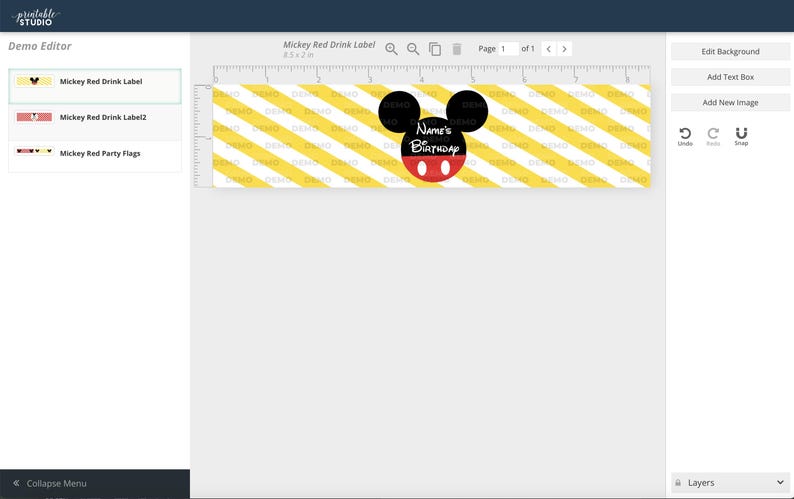Click the Mickey head image on canvas
Viewport: 794px width, 499px height.
433,136
